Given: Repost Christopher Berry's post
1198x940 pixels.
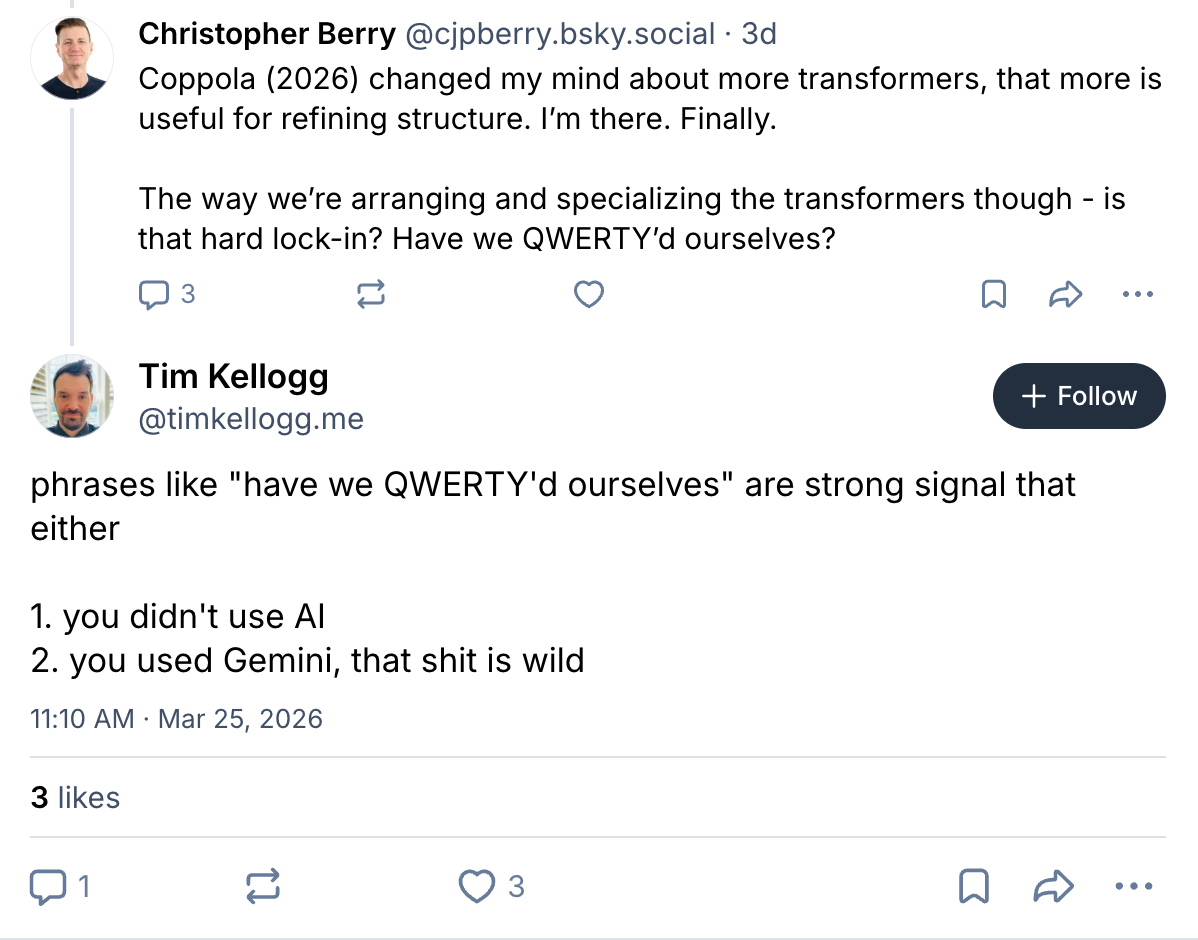Looking at the screenshot, I should pos(371,294).
